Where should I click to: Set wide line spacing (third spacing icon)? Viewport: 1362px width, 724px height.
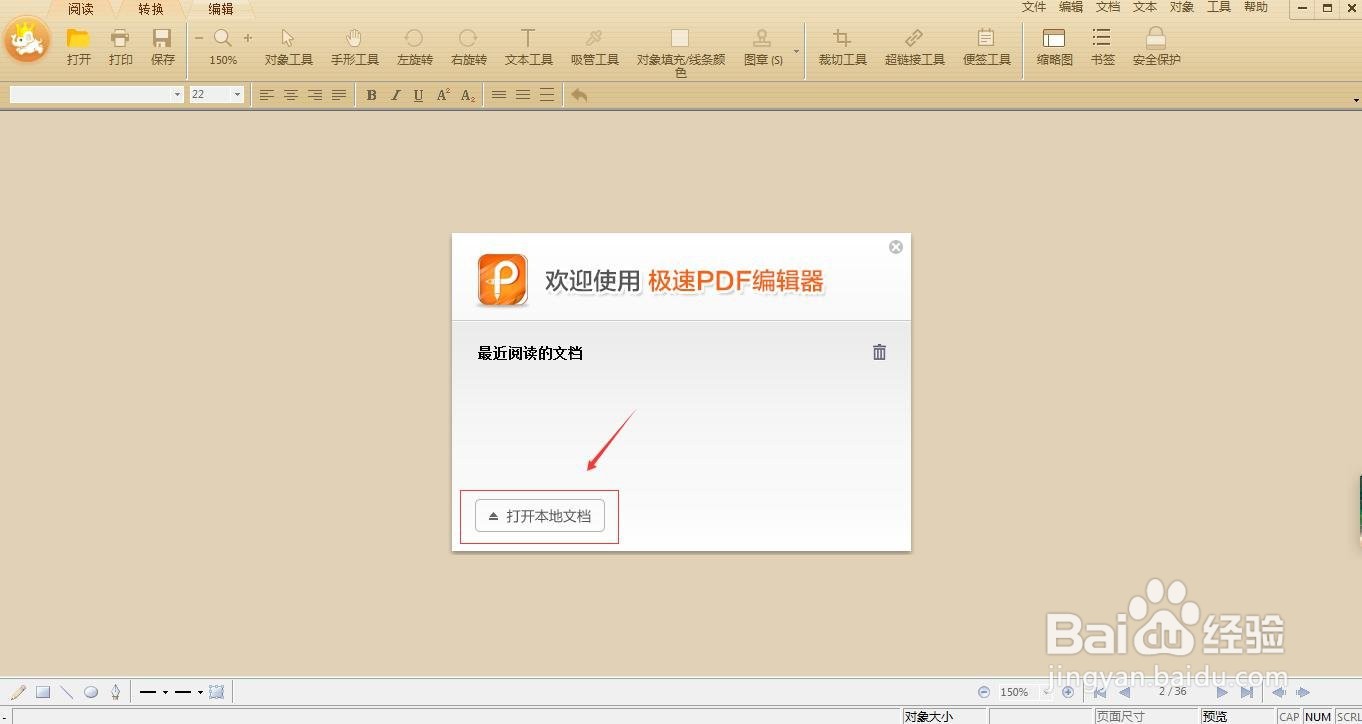coord(547,95)
